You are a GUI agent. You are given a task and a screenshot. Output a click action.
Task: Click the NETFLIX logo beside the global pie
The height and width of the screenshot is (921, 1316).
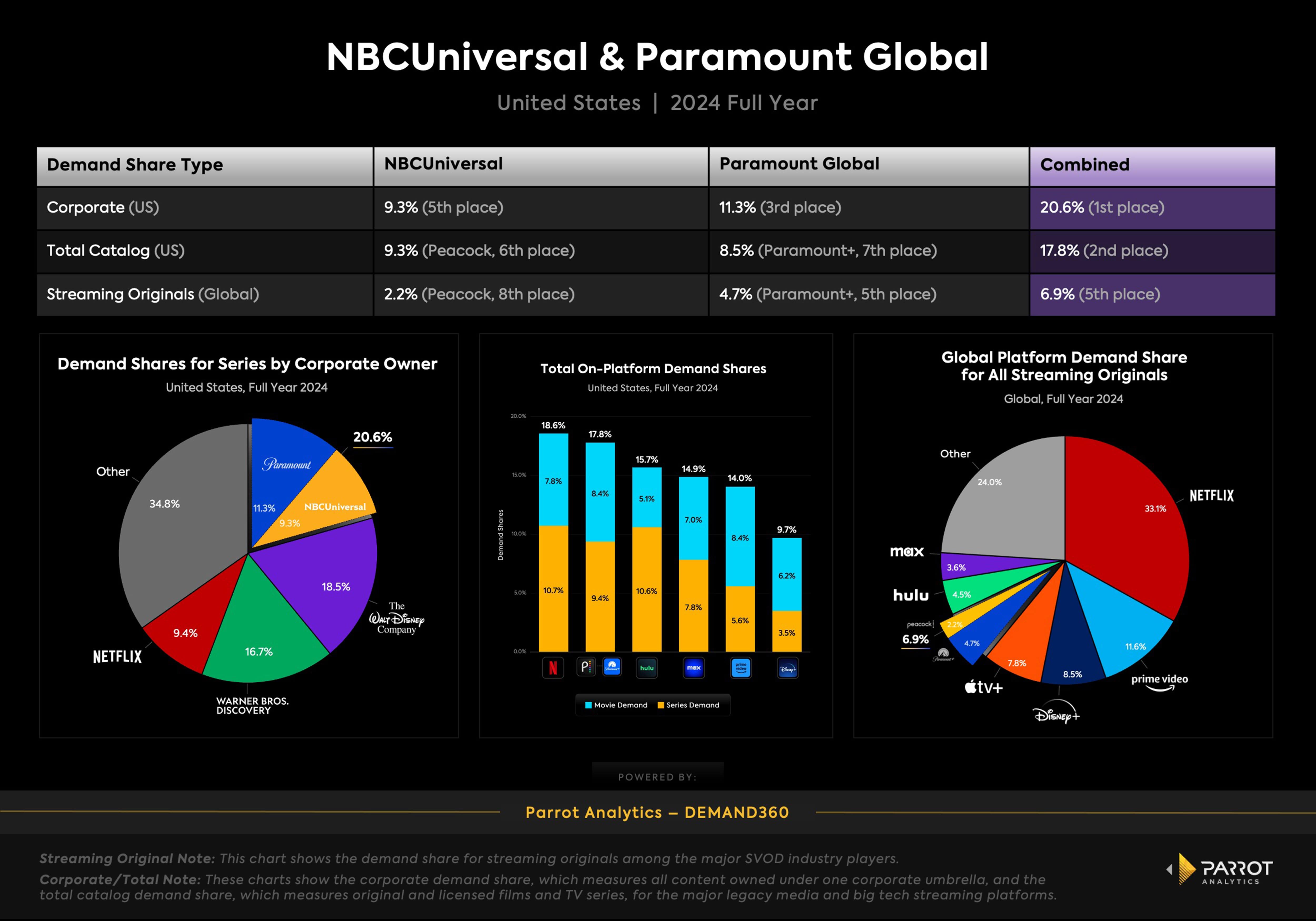click(1212, 496)
